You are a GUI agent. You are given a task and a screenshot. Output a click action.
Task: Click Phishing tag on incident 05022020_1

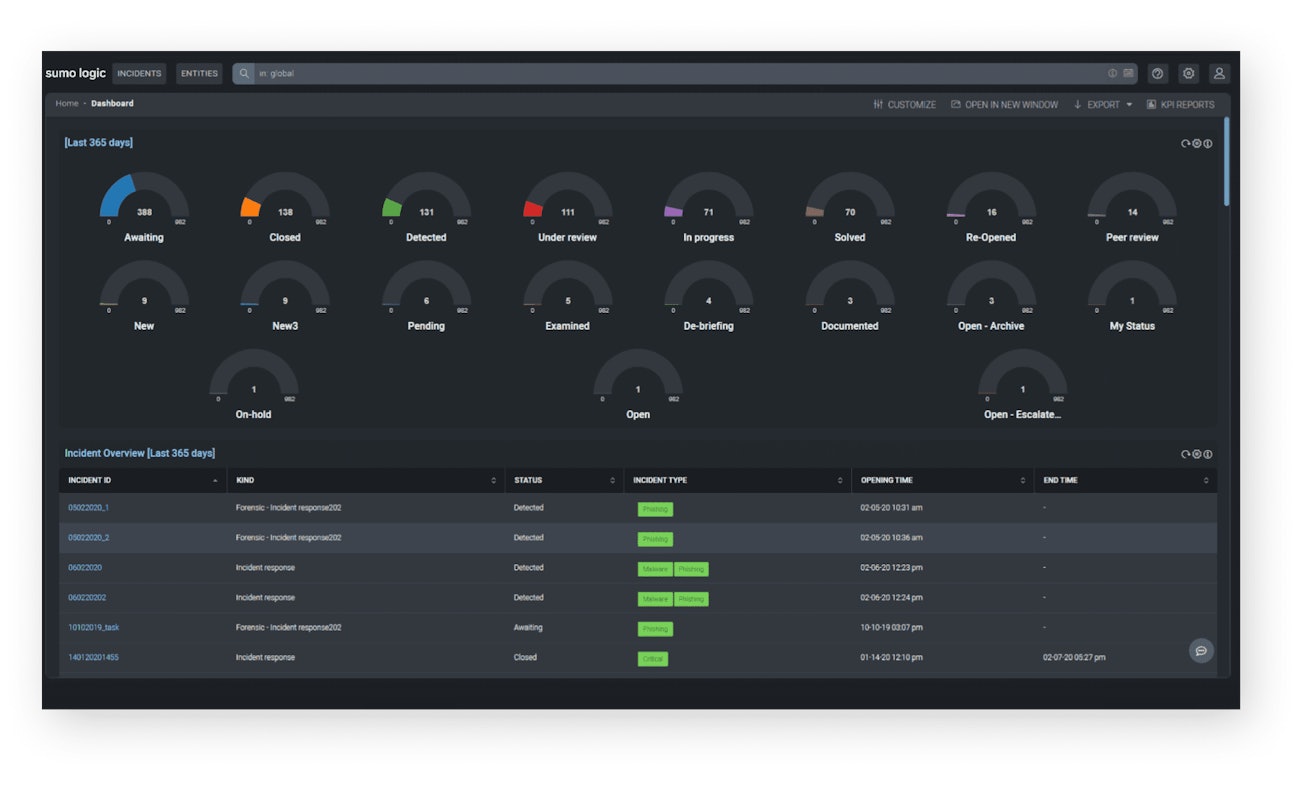[655, 509]
